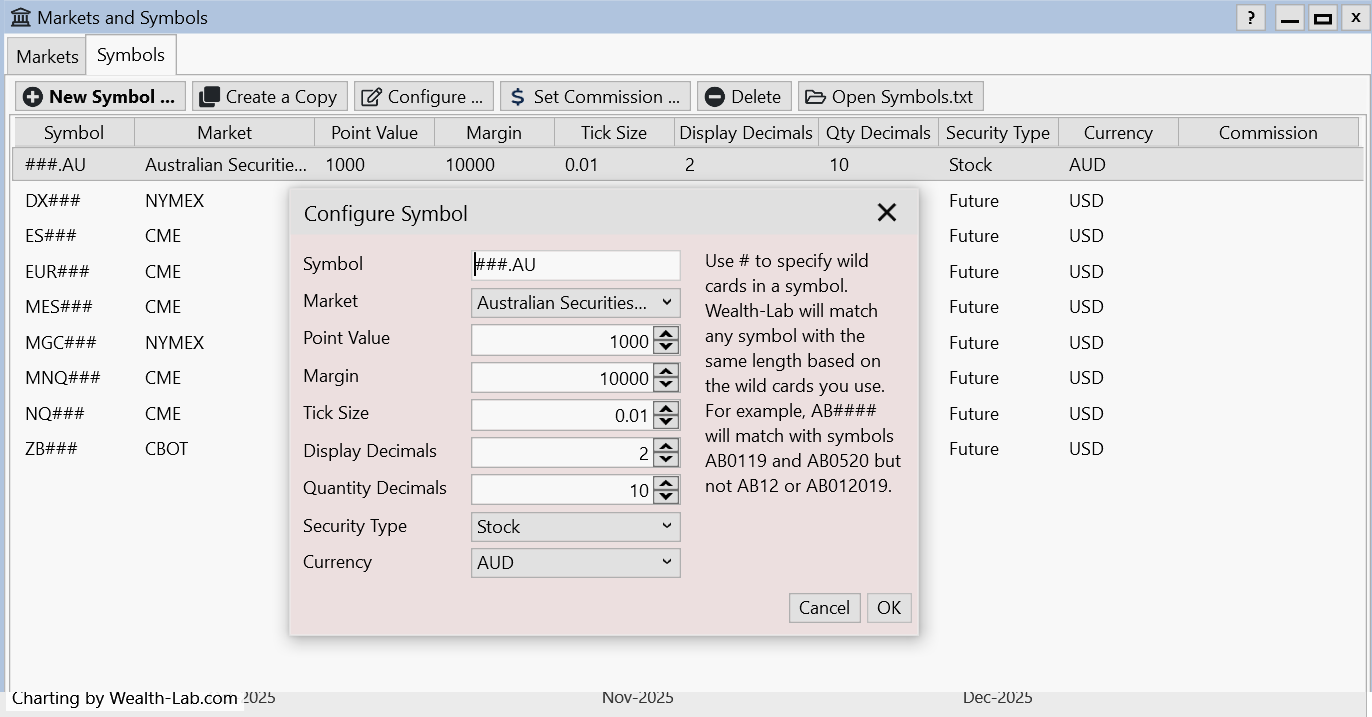Expand the Security Type dropdown
The image size is (1372, 717).
coord(575,527)
